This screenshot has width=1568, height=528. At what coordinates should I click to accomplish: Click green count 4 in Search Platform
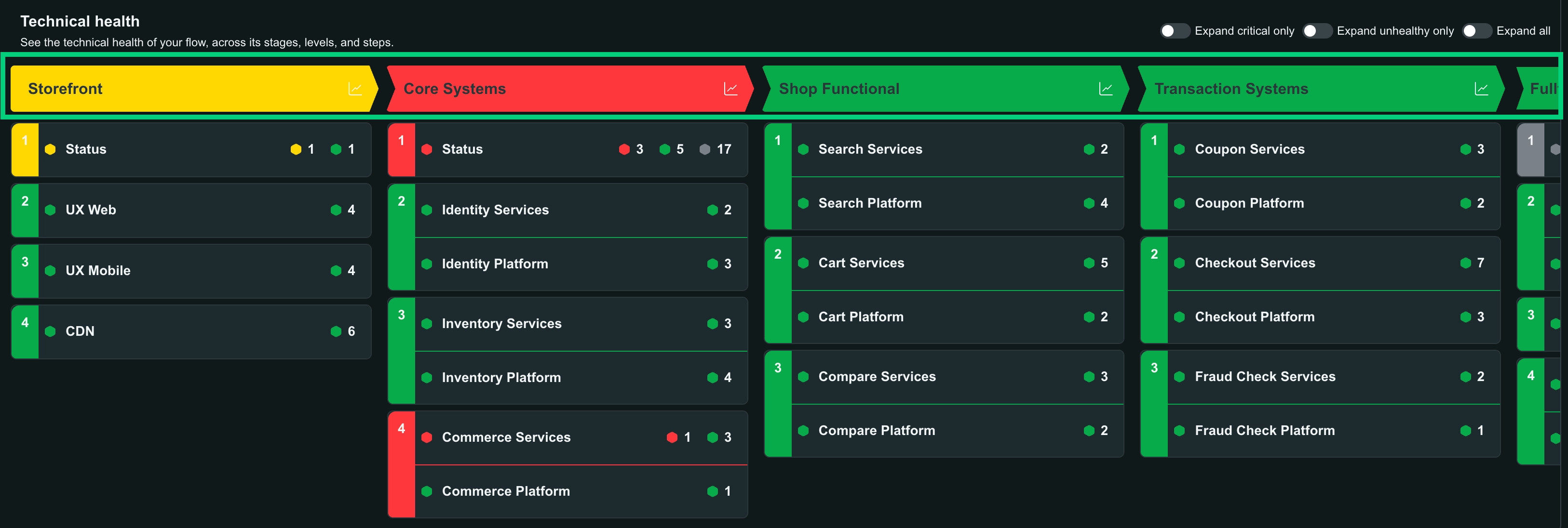click(x=1096, y=203)
